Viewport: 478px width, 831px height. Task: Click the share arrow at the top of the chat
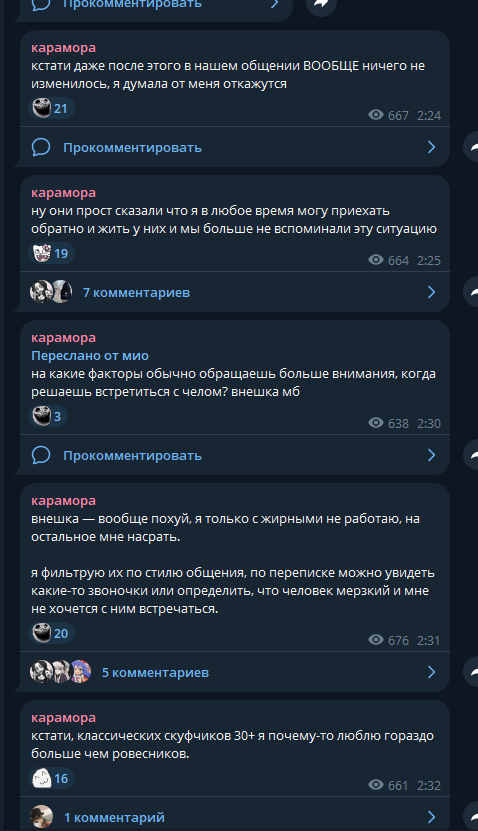[x=322, y=4]
